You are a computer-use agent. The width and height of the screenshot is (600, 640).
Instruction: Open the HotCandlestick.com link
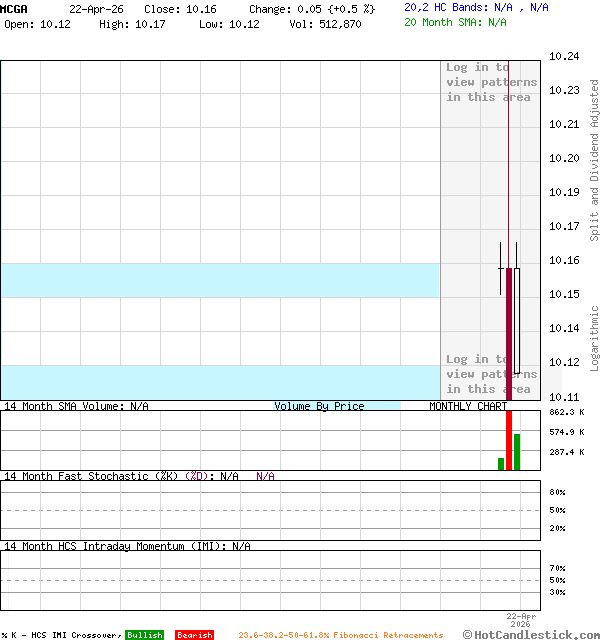[531, 634]
